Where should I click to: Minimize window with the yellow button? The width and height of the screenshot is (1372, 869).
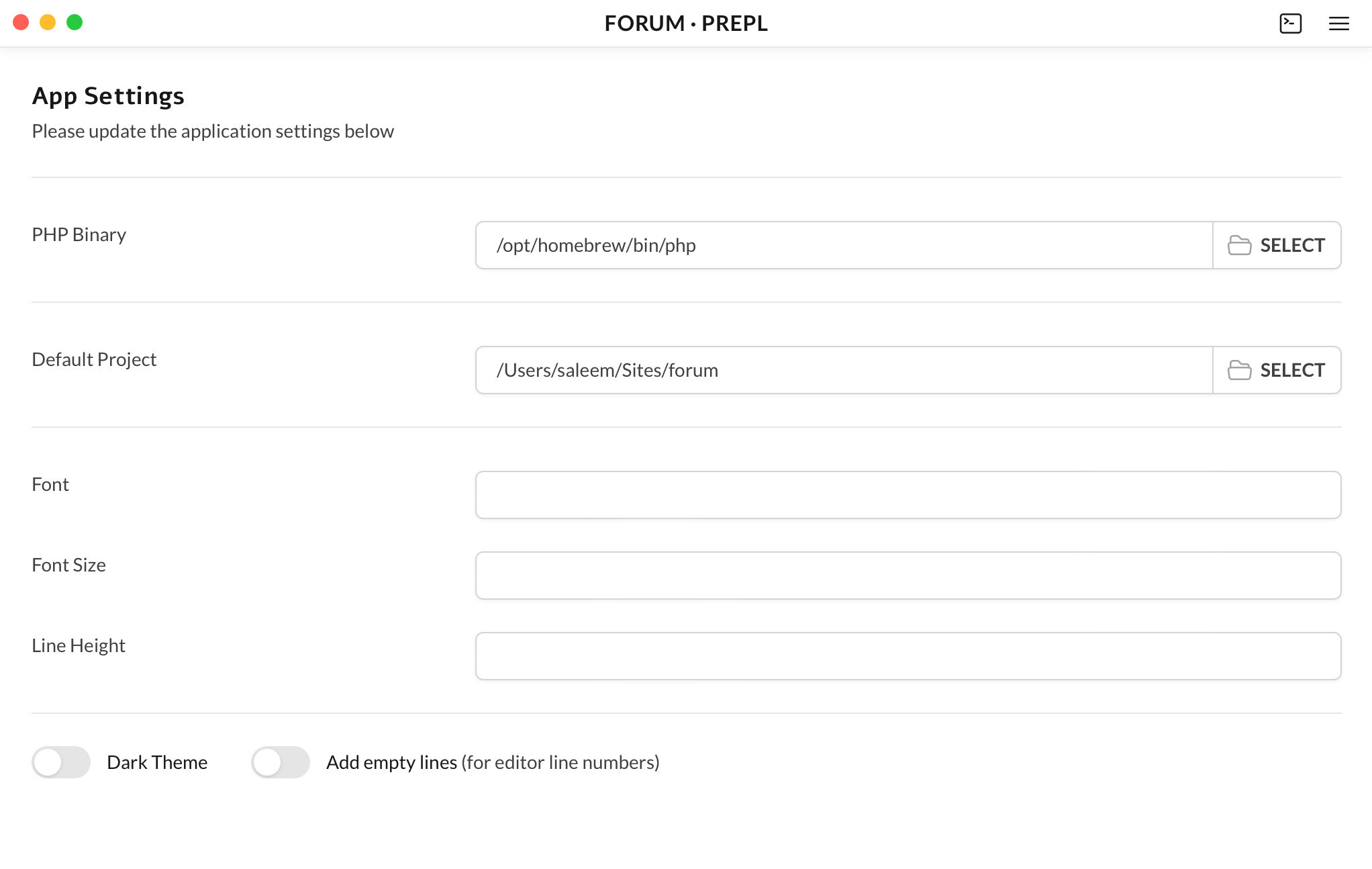pyautogui.click(x=48, y=23)
